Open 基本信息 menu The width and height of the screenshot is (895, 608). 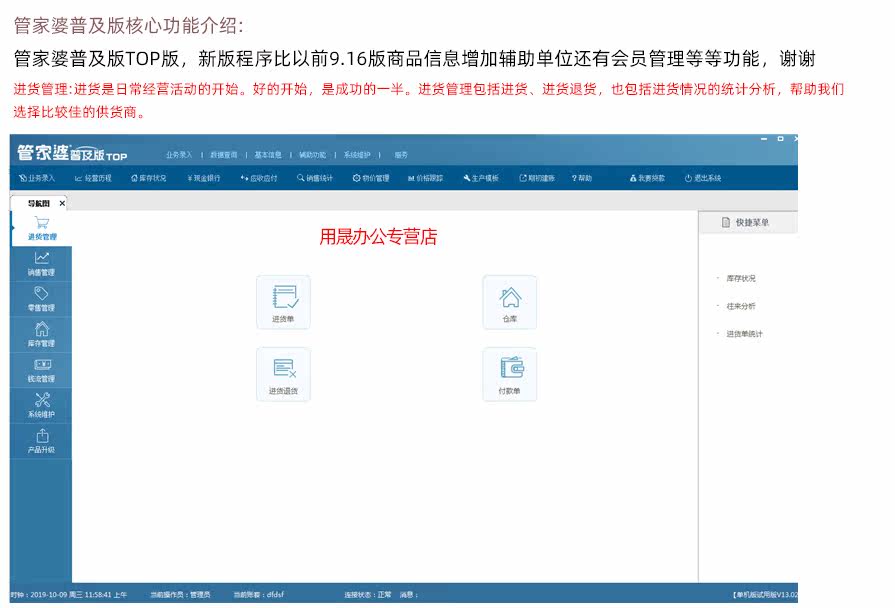[268, 155]
